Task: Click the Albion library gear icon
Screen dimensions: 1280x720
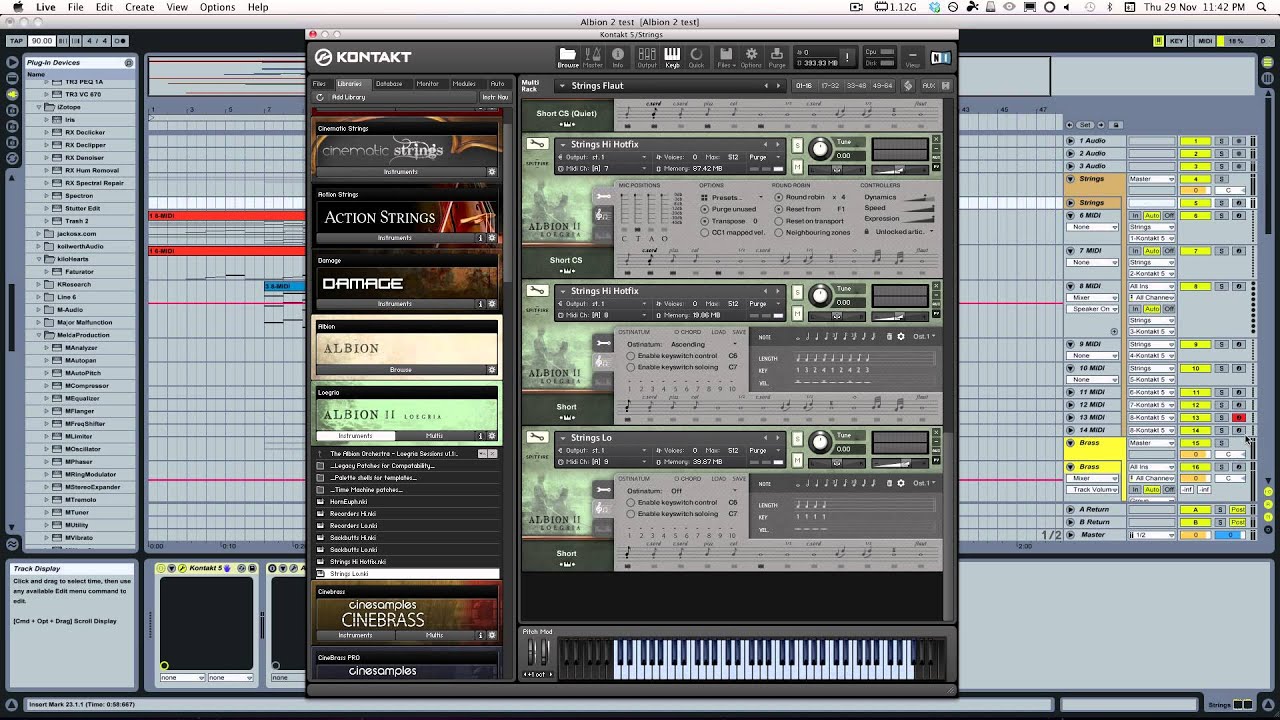Action: tap(491, 370)
